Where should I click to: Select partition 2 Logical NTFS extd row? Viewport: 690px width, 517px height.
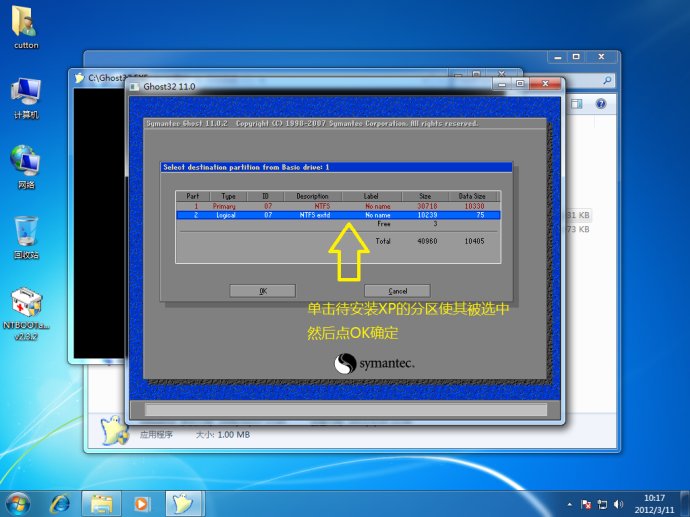click(x=338, y=215)
